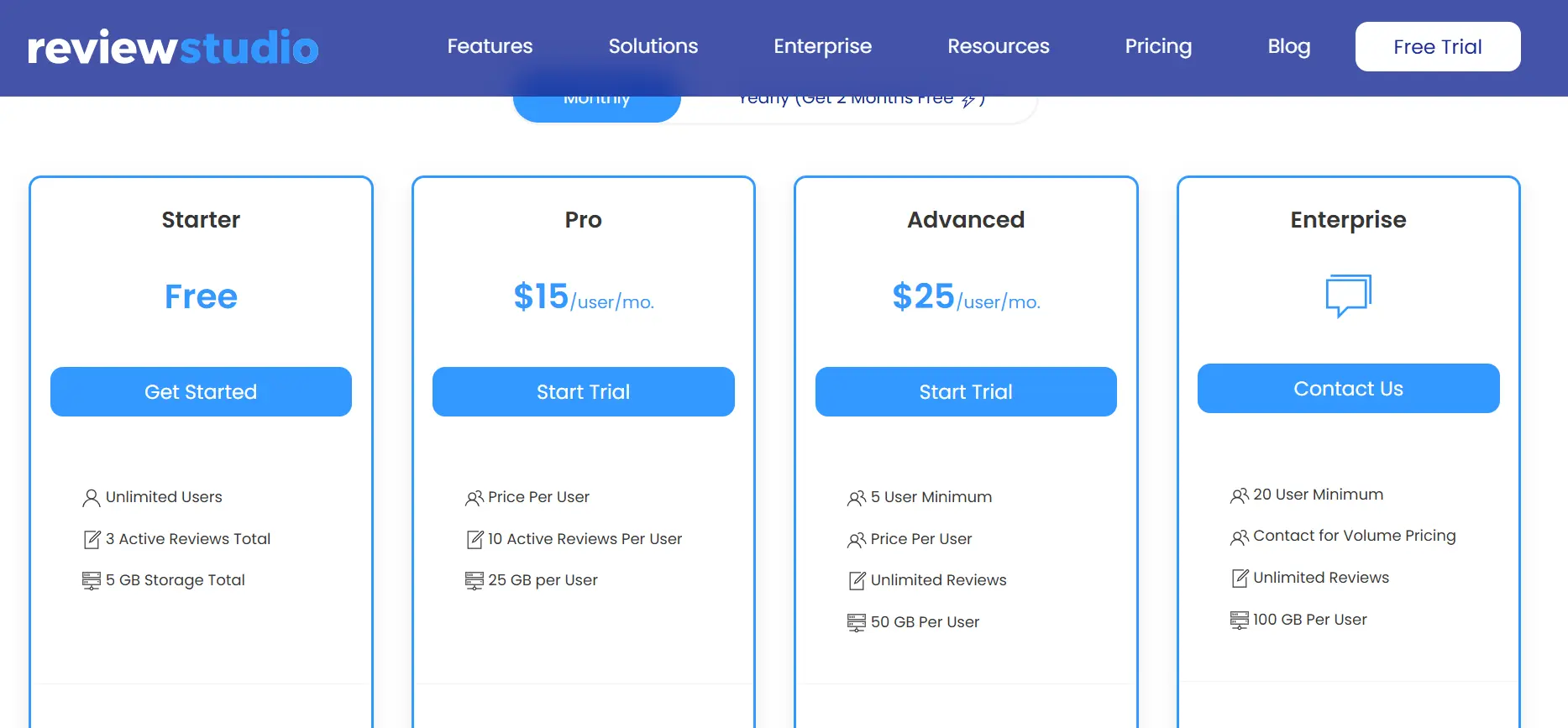Open the Features menu
This screenshot has height=728, width=1568.
click(x=490, y=46)
